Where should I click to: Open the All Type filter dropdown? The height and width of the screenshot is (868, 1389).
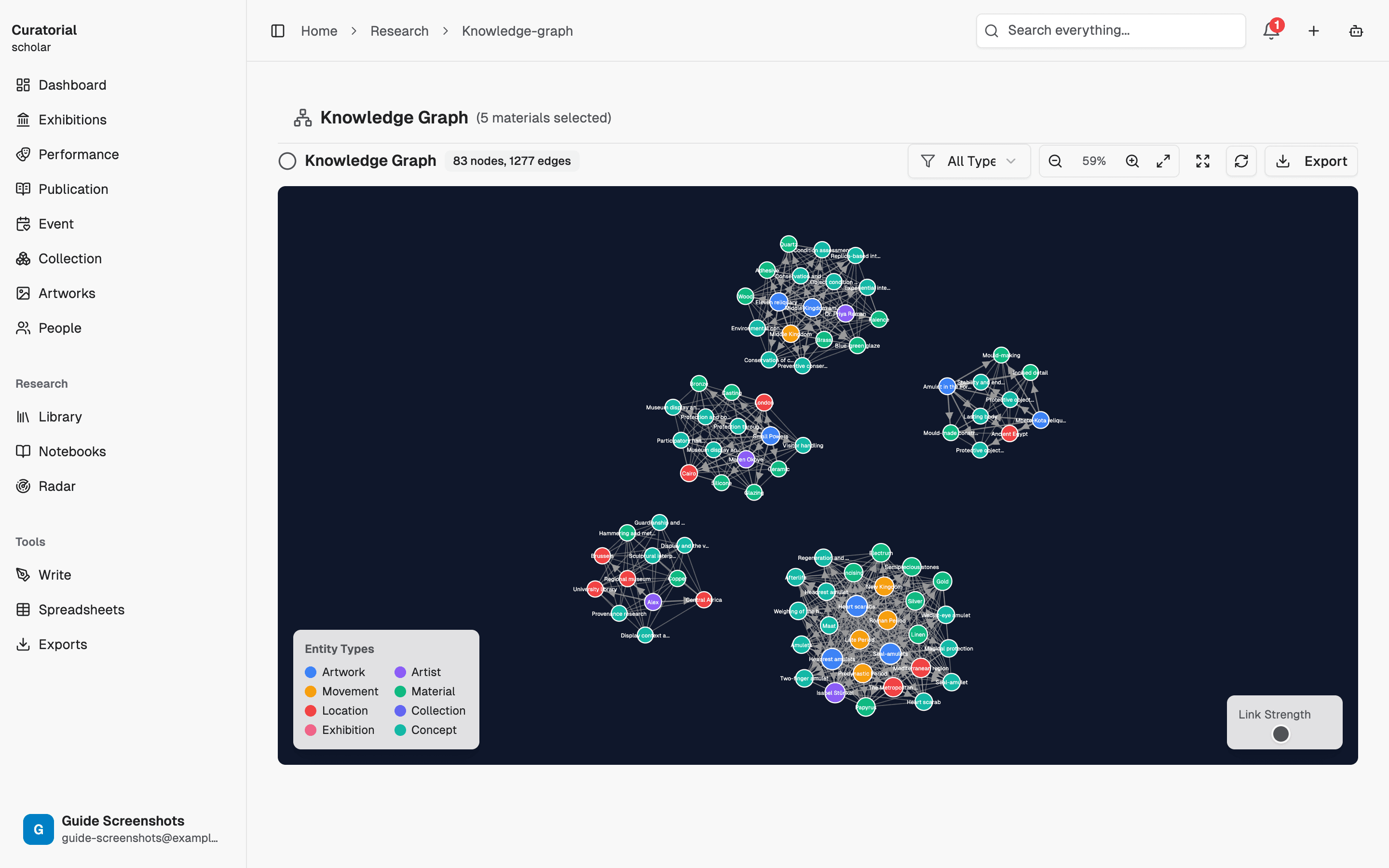coord(969,162)
